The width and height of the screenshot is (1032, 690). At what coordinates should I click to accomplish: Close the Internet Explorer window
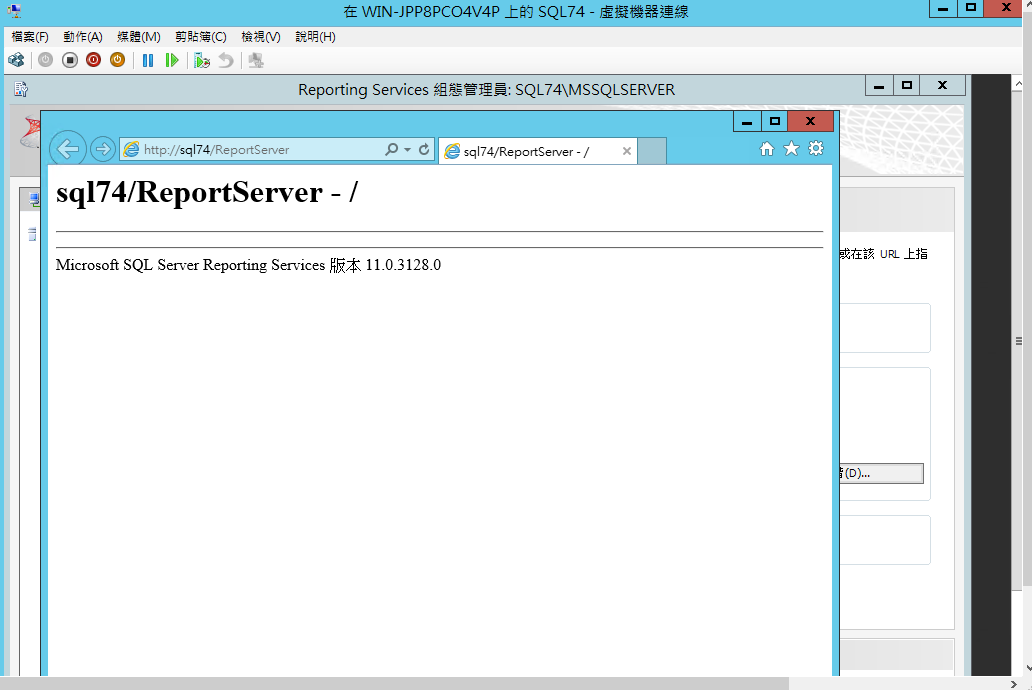pos(811,121)
